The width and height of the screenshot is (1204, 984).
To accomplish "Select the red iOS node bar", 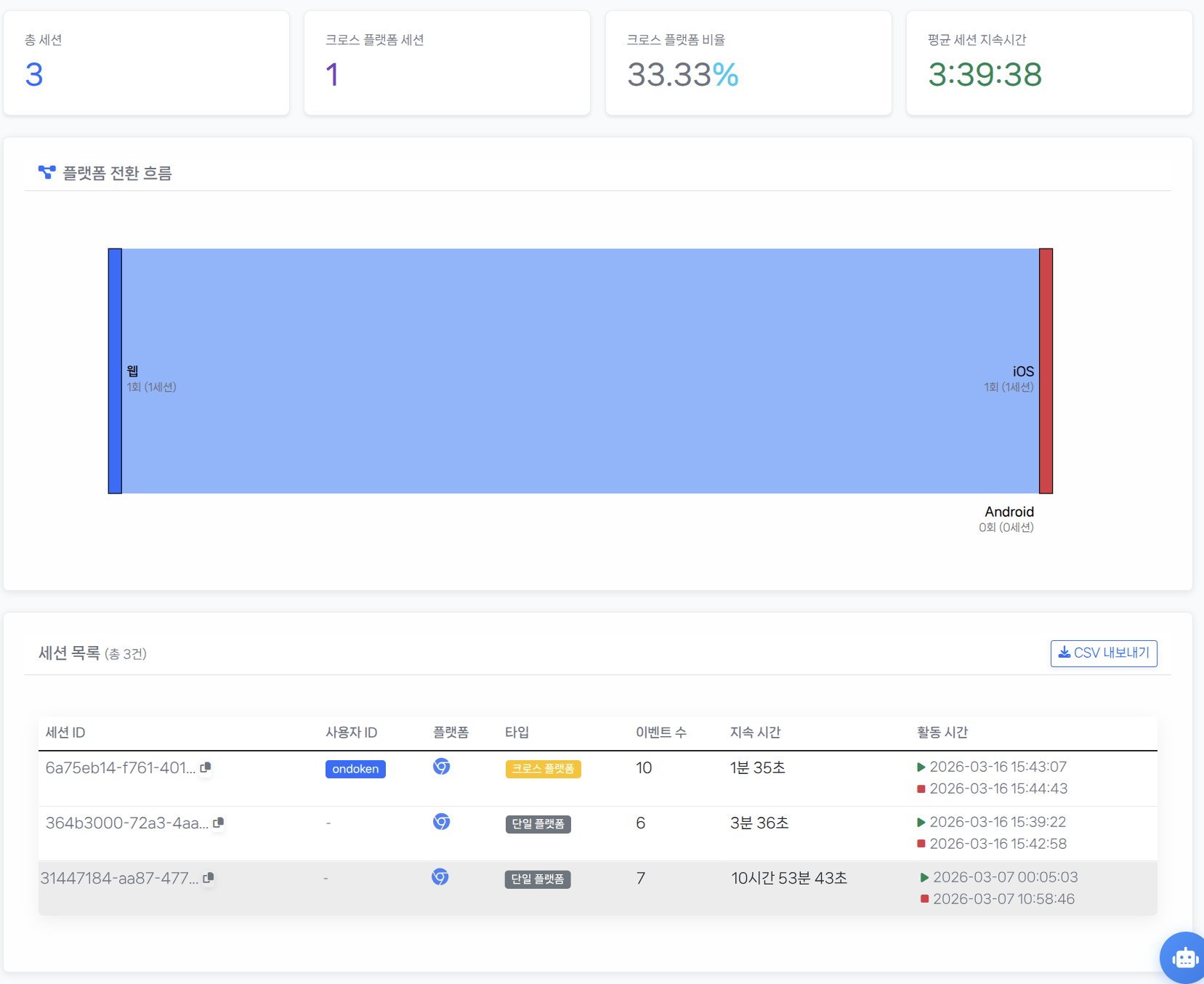I will pyautogui.click(x=1046, y=371).
